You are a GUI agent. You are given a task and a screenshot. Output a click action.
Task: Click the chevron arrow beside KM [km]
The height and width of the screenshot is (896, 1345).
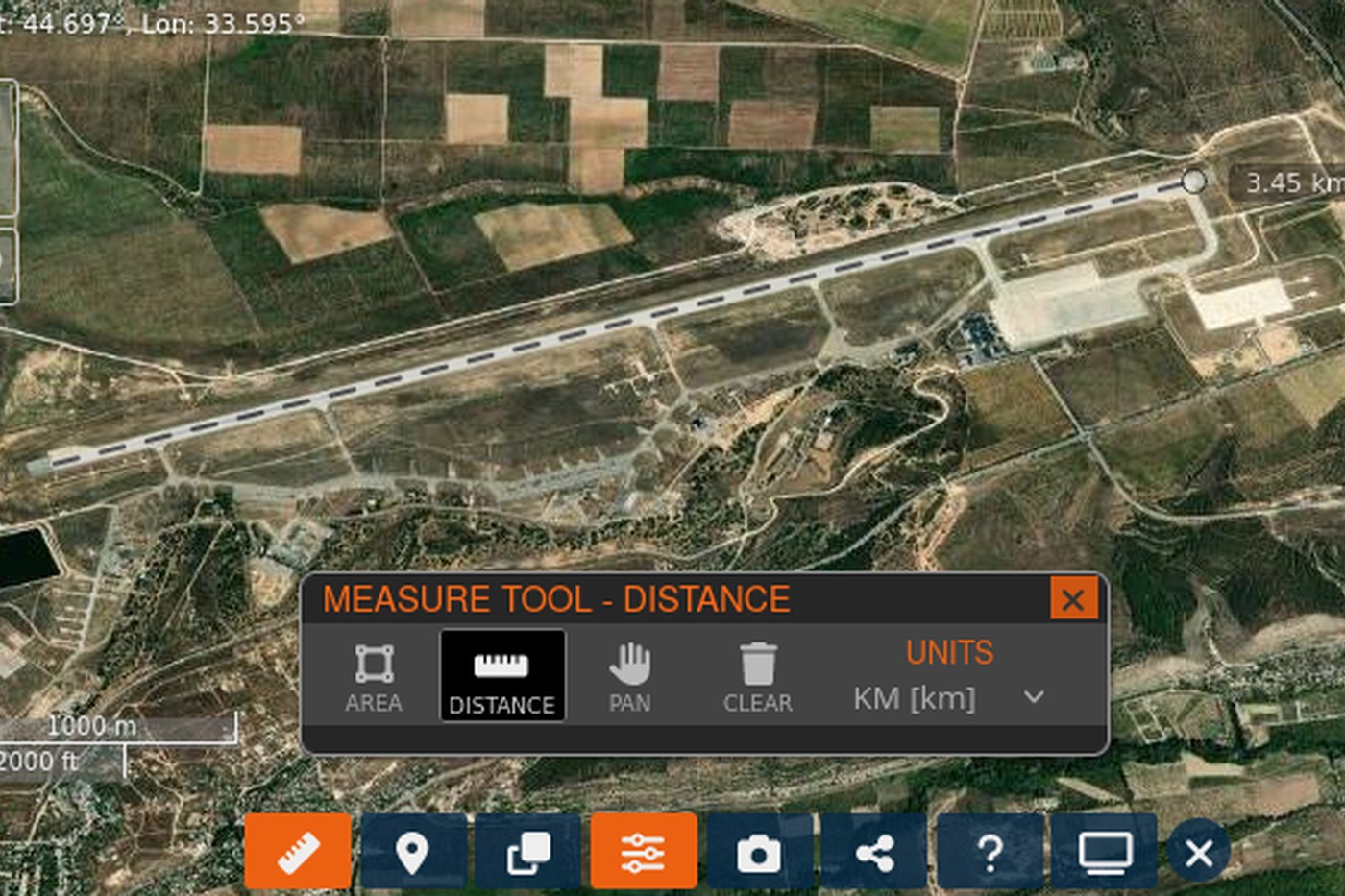click(1034, 697)
